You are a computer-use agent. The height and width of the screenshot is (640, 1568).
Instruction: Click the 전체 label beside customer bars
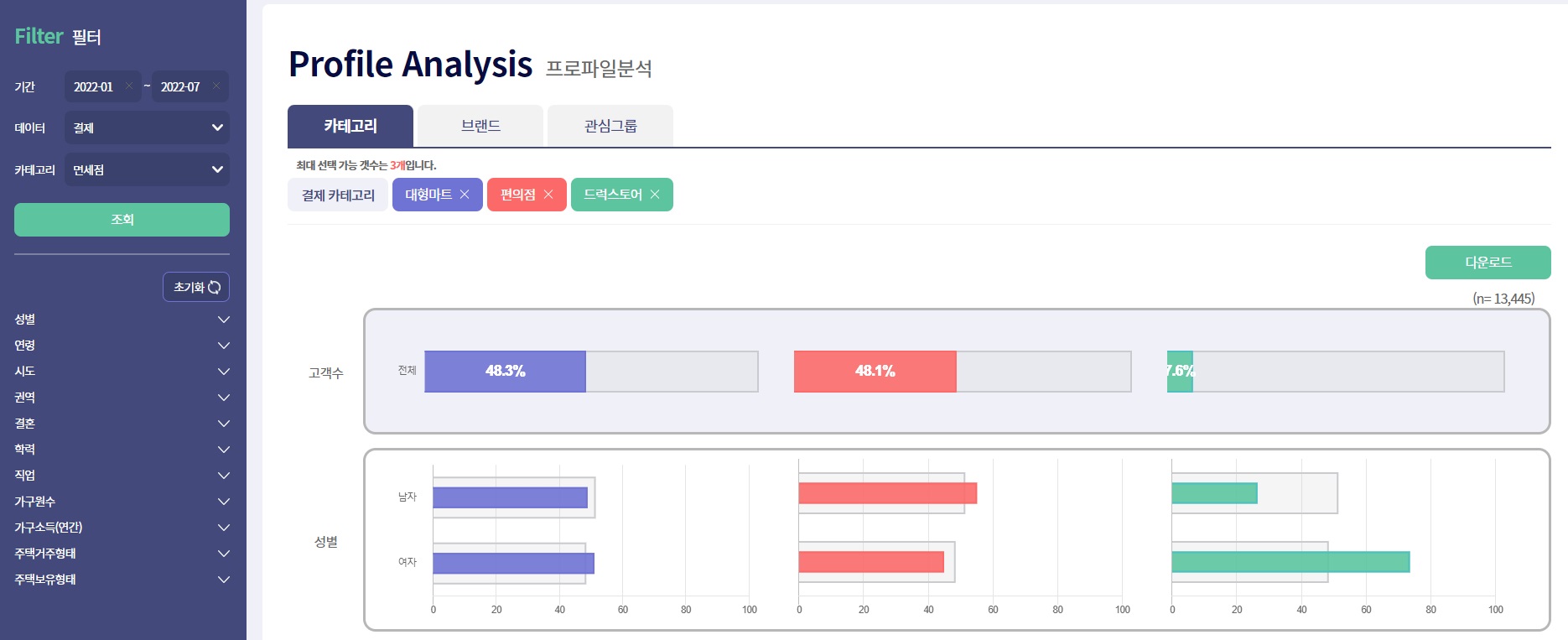tap(407, 370)
